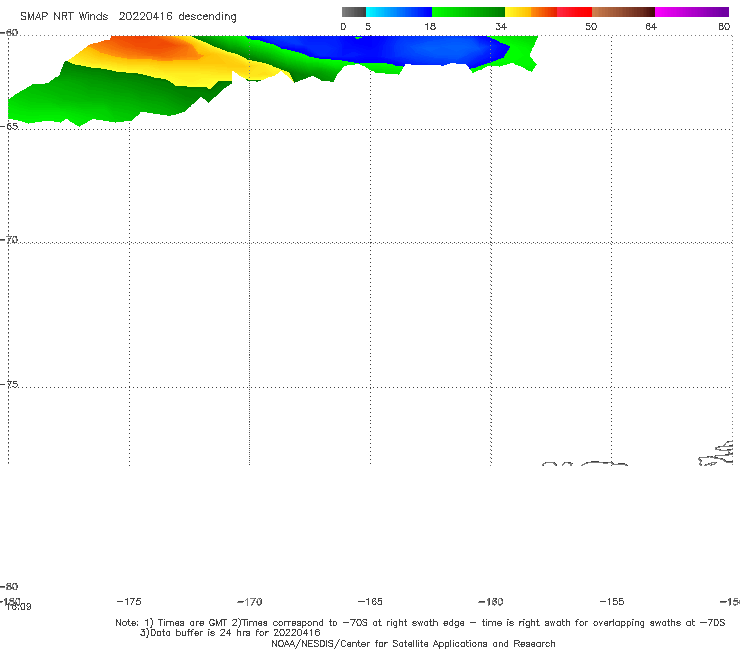
Task: Click the latitude label -75
Action: (9, 384)
